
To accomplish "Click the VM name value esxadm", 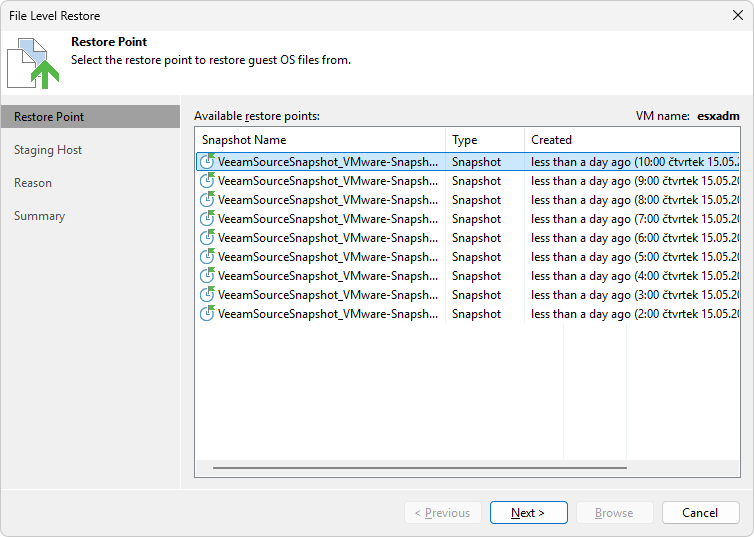I will [x=718, y=116].
